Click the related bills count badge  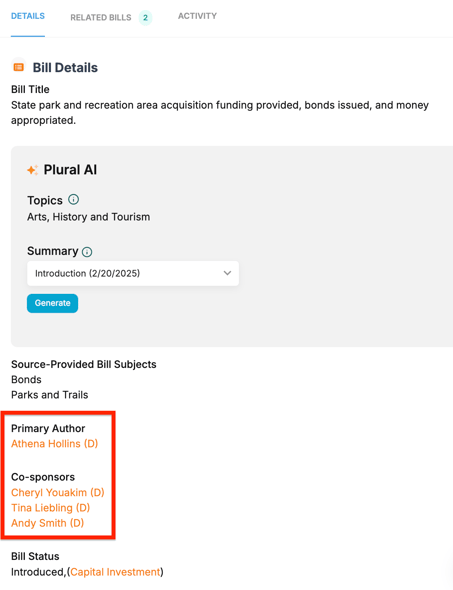click(x=145, y=18)
